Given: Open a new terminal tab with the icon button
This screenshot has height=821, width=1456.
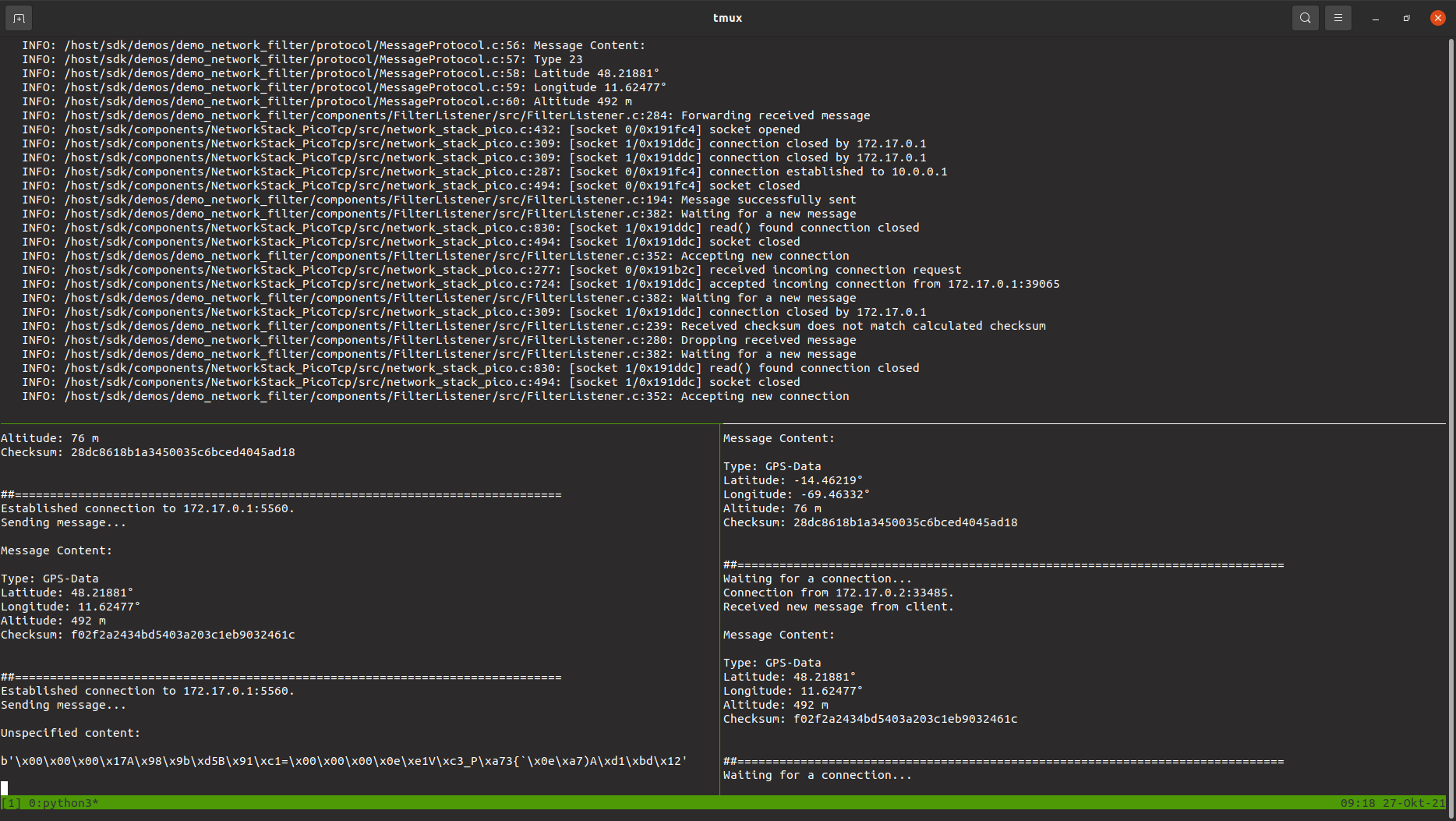Looking at the screenshot, I should point(19,18).
